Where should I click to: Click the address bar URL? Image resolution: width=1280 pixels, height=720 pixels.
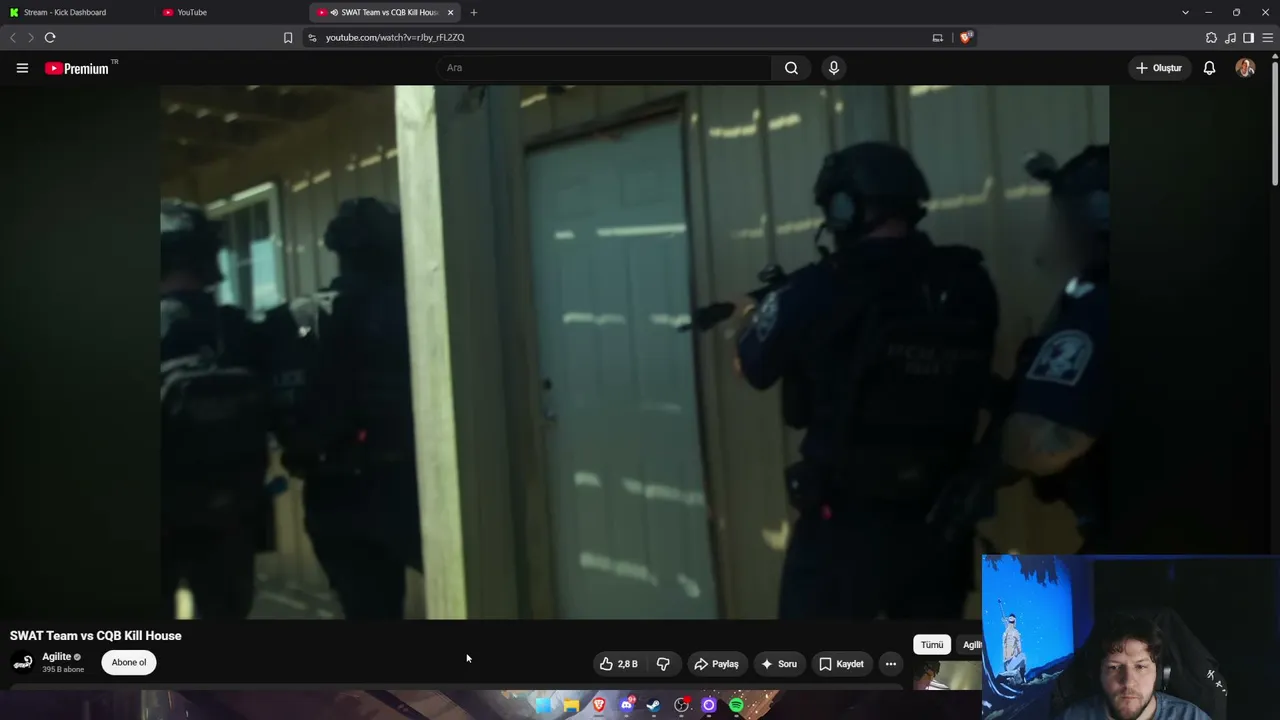(395, 38)
